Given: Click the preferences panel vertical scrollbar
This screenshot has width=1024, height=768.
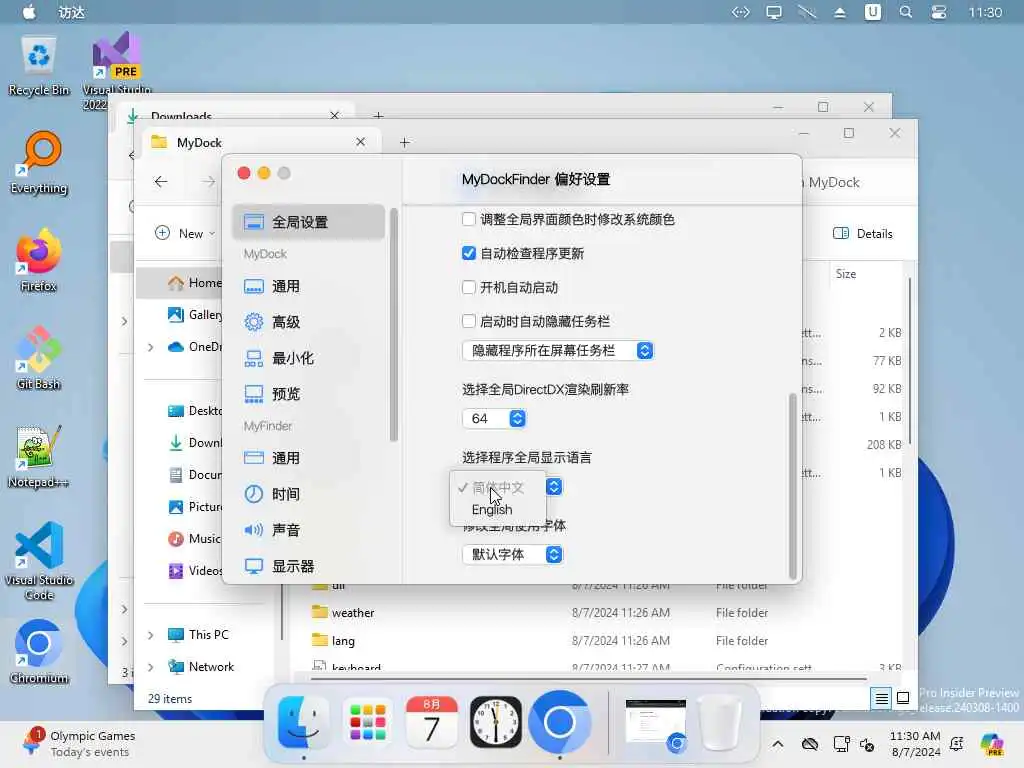Looking at the screenshot, I should (793, 486).
